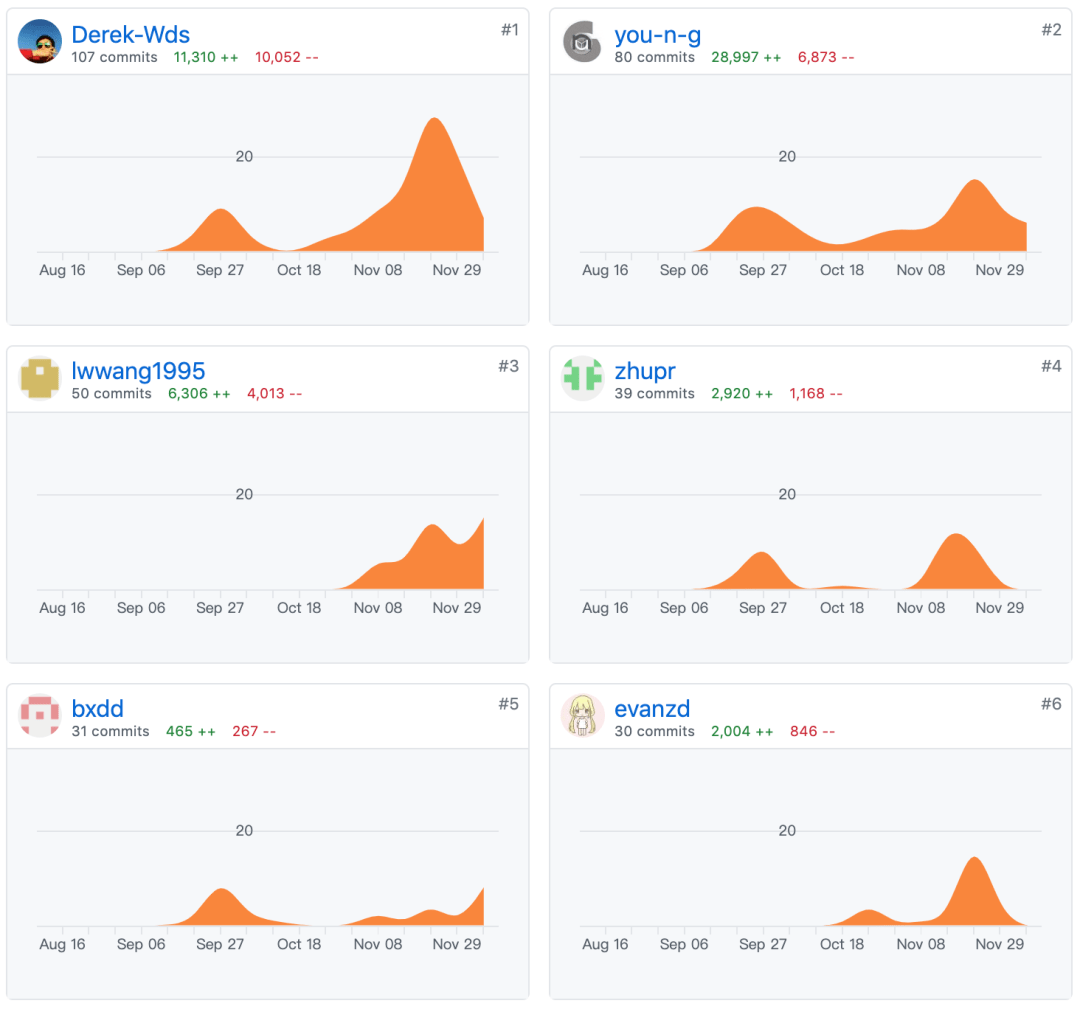Viewport: 1080px width, 1009px height.
Task: Click zhupr green identicon avatar
Action: coord(583,378)
